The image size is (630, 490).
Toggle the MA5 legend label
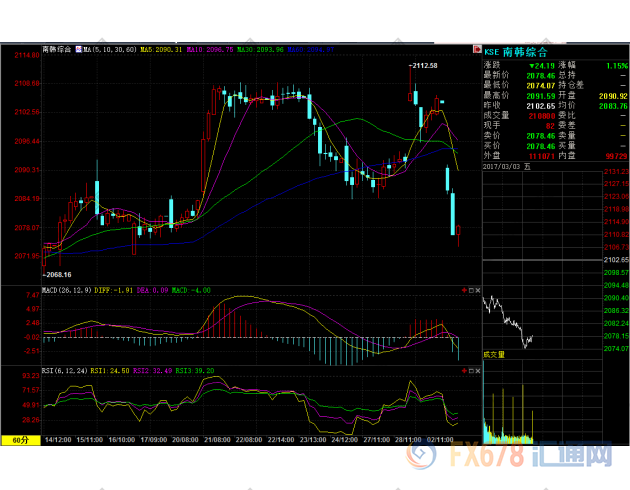tap(160, 48)
